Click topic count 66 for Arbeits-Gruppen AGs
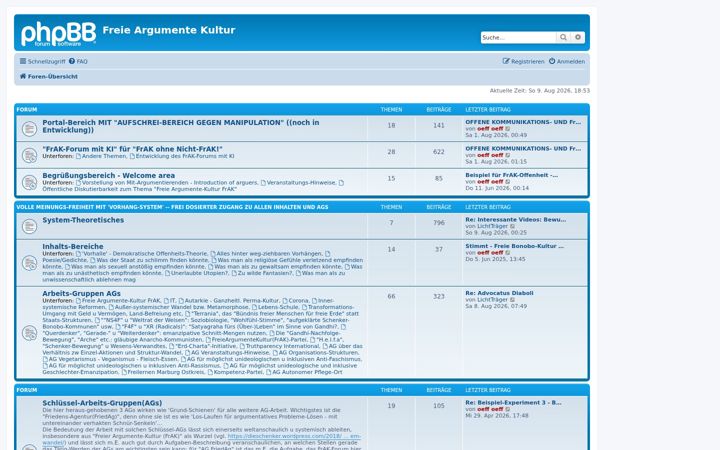This screenshot has width=720, height=450. [391, 296]
